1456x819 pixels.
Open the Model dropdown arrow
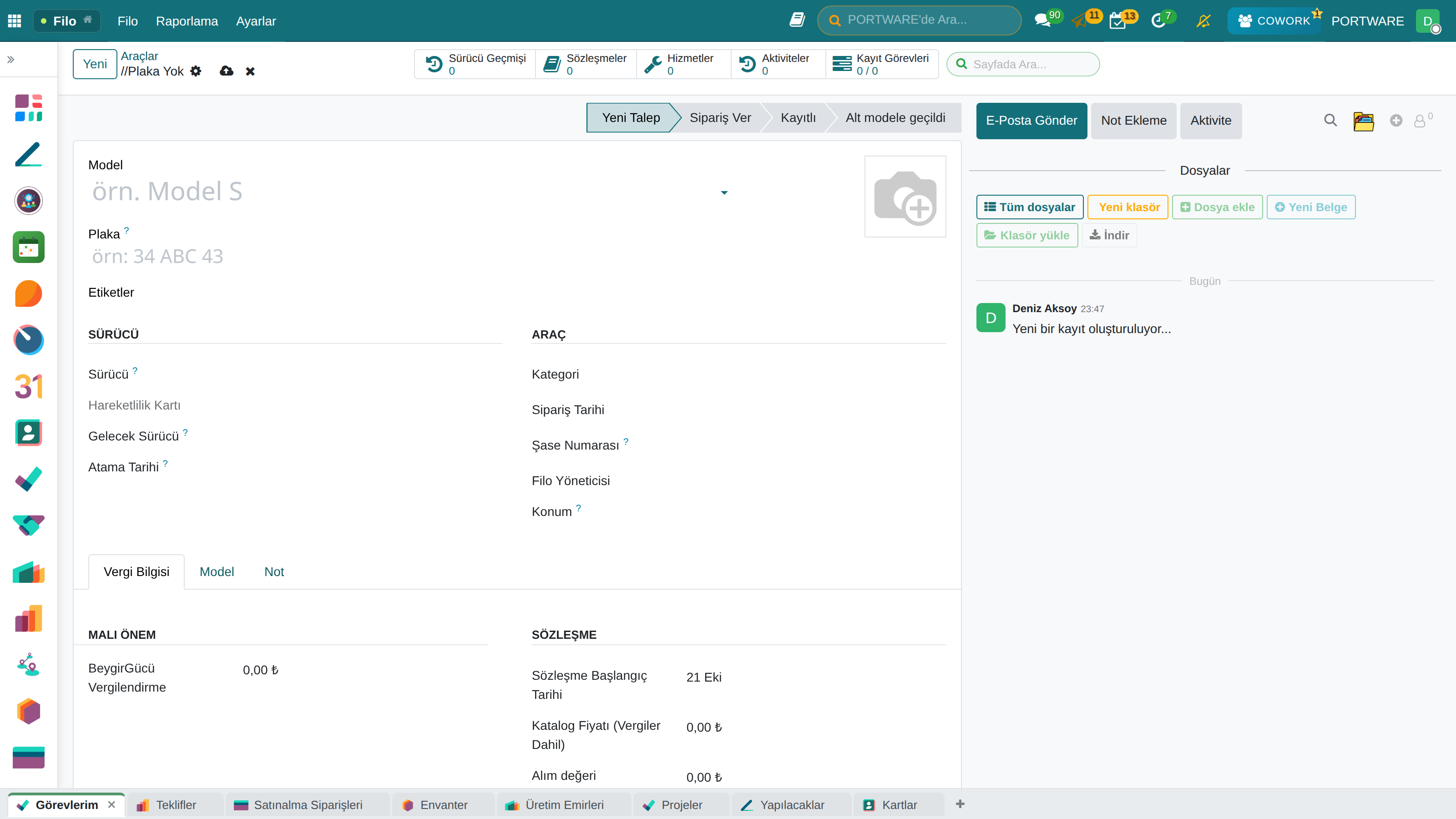point(724,193)
